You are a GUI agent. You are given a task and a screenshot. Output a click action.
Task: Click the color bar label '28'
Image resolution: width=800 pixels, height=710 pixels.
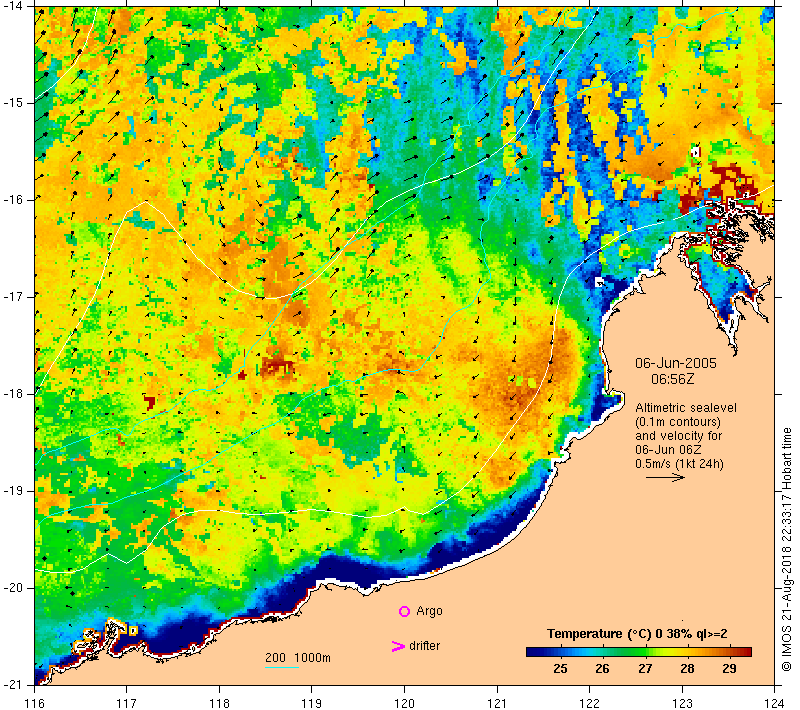tap(687, 669)
